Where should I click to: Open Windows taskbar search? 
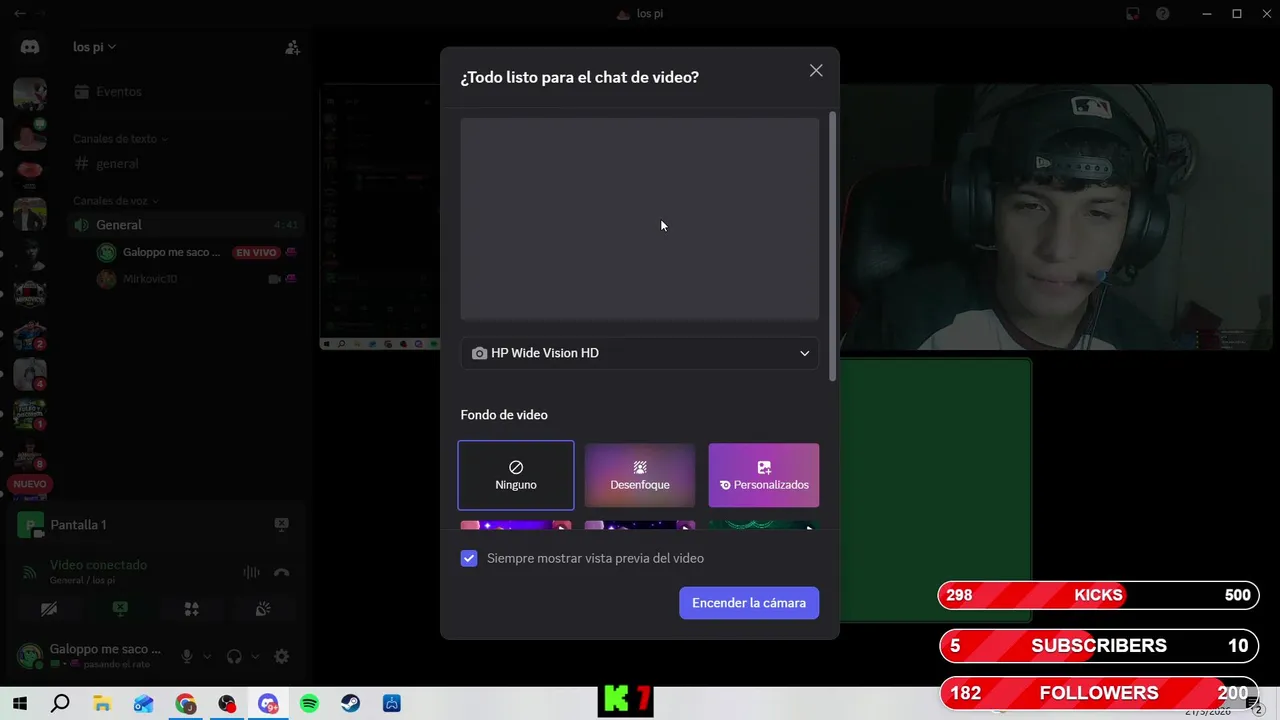[60, 704]
